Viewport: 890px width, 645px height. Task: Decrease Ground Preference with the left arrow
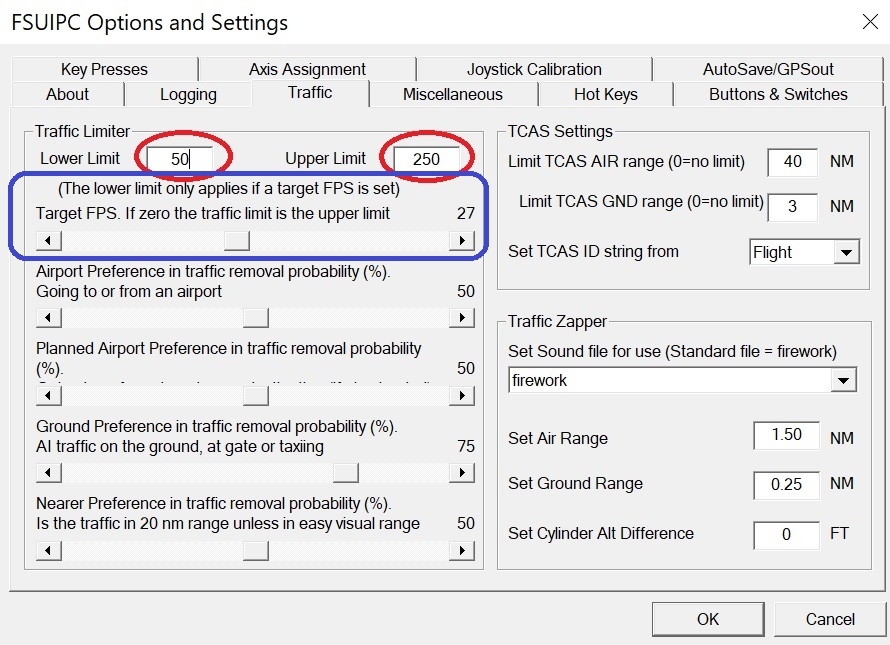coord(49,473)
